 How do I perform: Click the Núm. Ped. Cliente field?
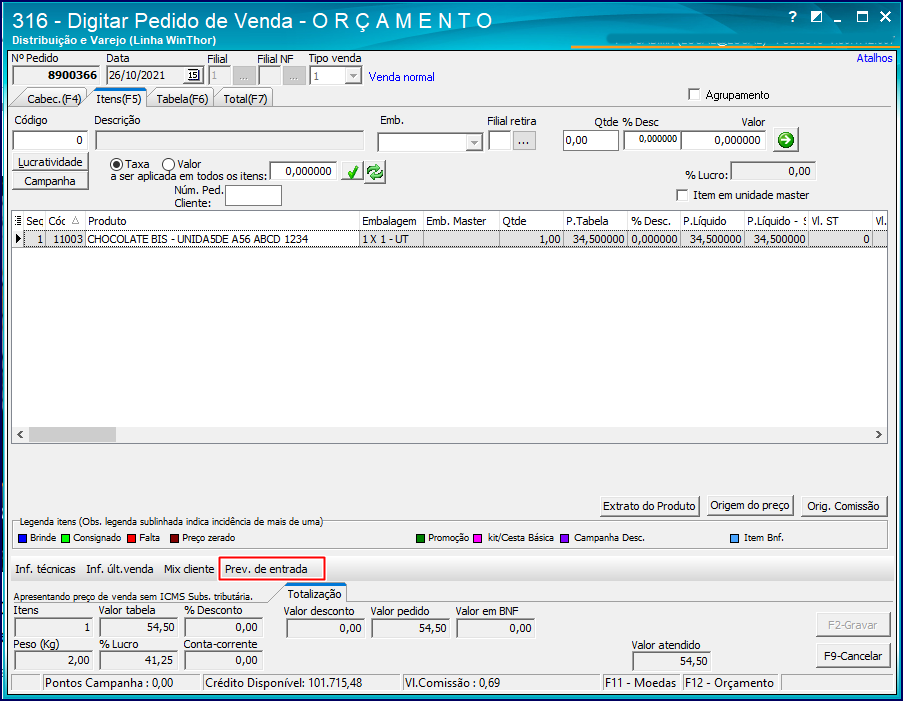pyautogui.click(x=253, y=195)
